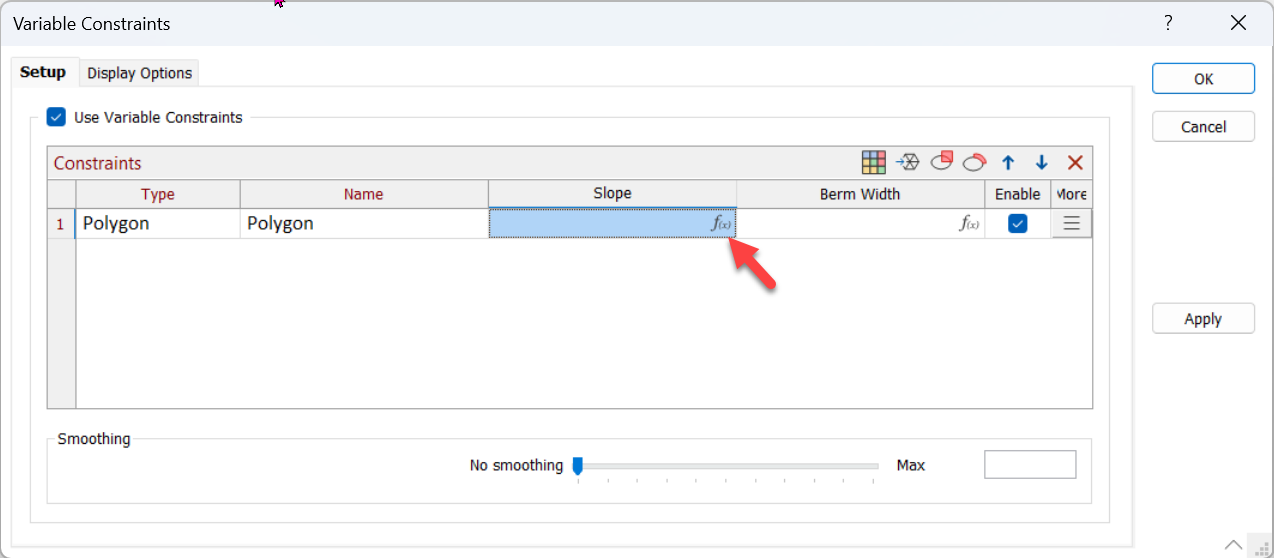Toggle the Enable checkbox for row 1
The width and height of the screenshot is (1274, 558).
pos(1017,224)
